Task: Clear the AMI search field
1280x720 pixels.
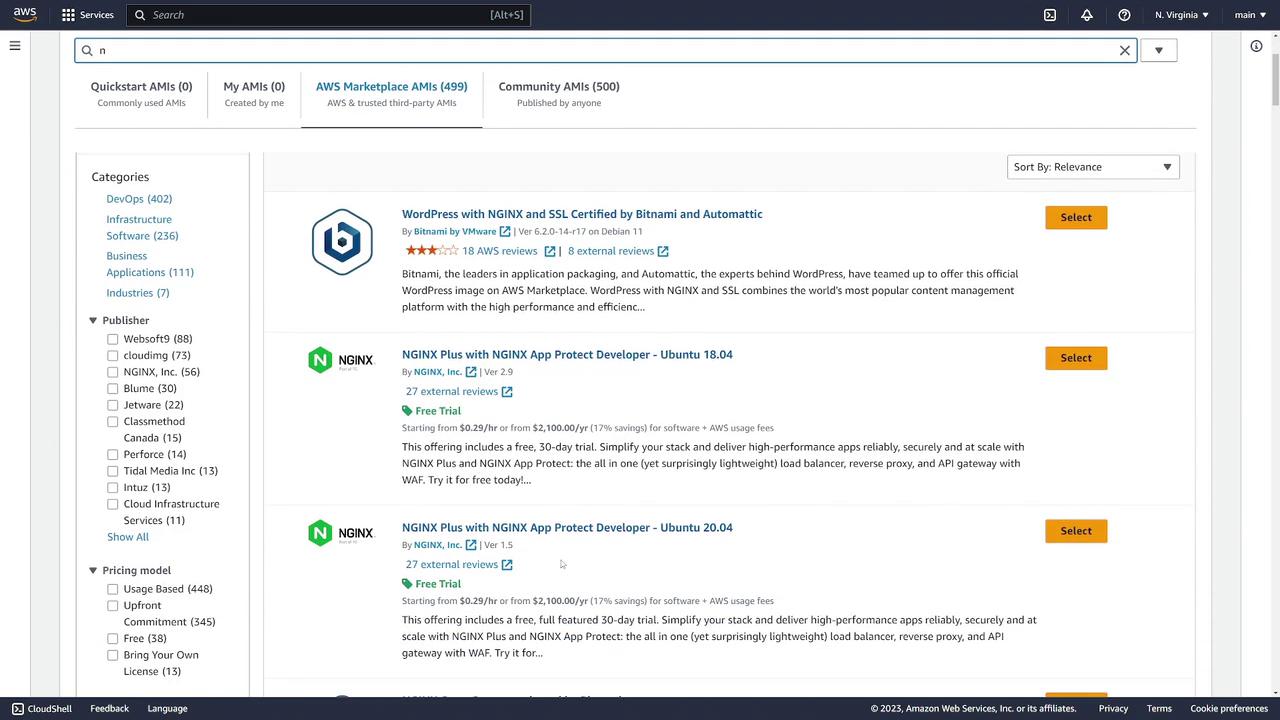Action: 1125,50
